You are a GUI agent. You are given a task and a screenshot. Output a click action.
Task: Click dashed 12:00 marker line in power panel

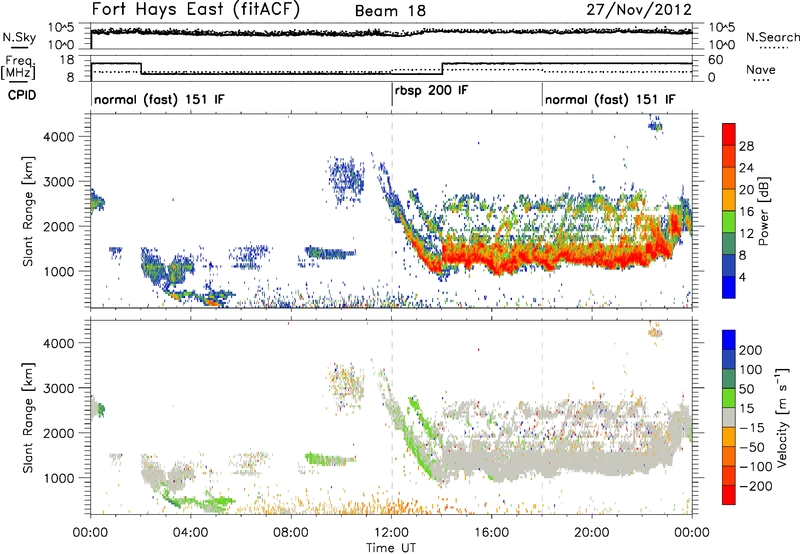(392, 211)
